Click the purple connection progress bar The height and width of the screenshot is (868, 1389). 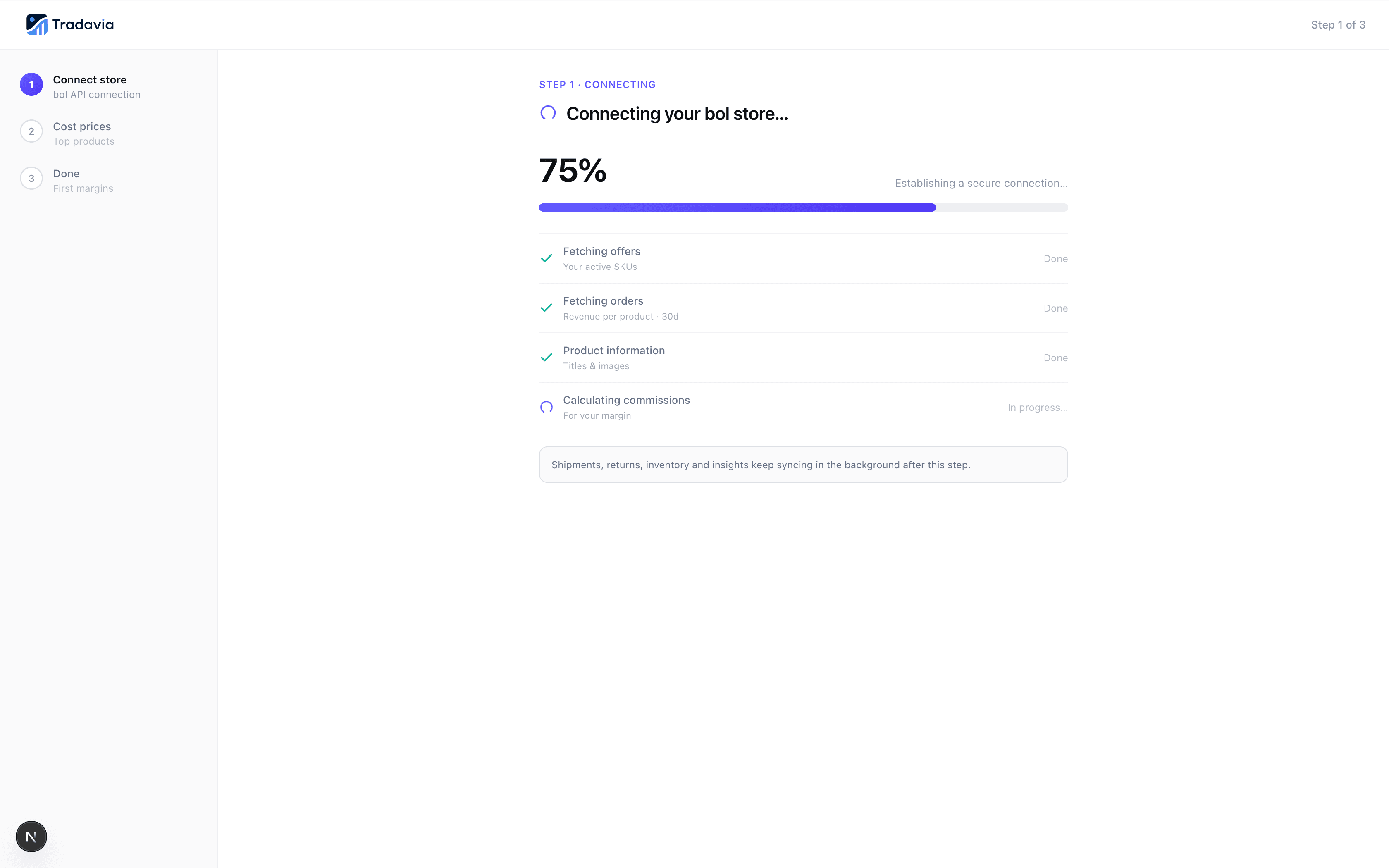point(803,207)
